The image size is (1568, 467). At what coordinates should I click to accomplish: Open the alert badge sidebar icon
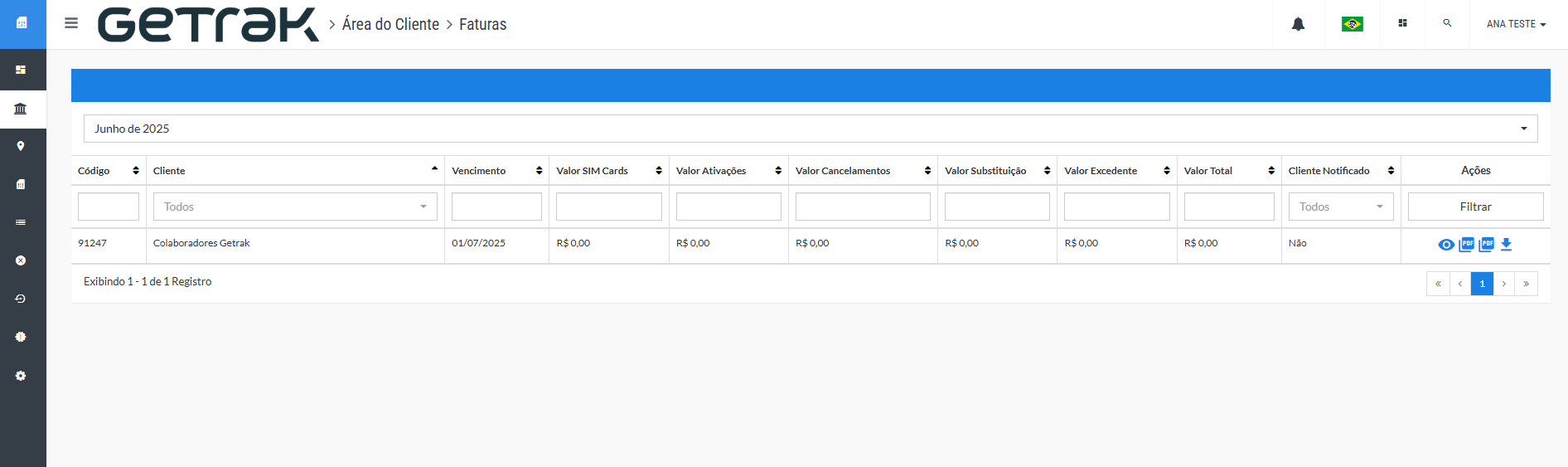(21, 337)
